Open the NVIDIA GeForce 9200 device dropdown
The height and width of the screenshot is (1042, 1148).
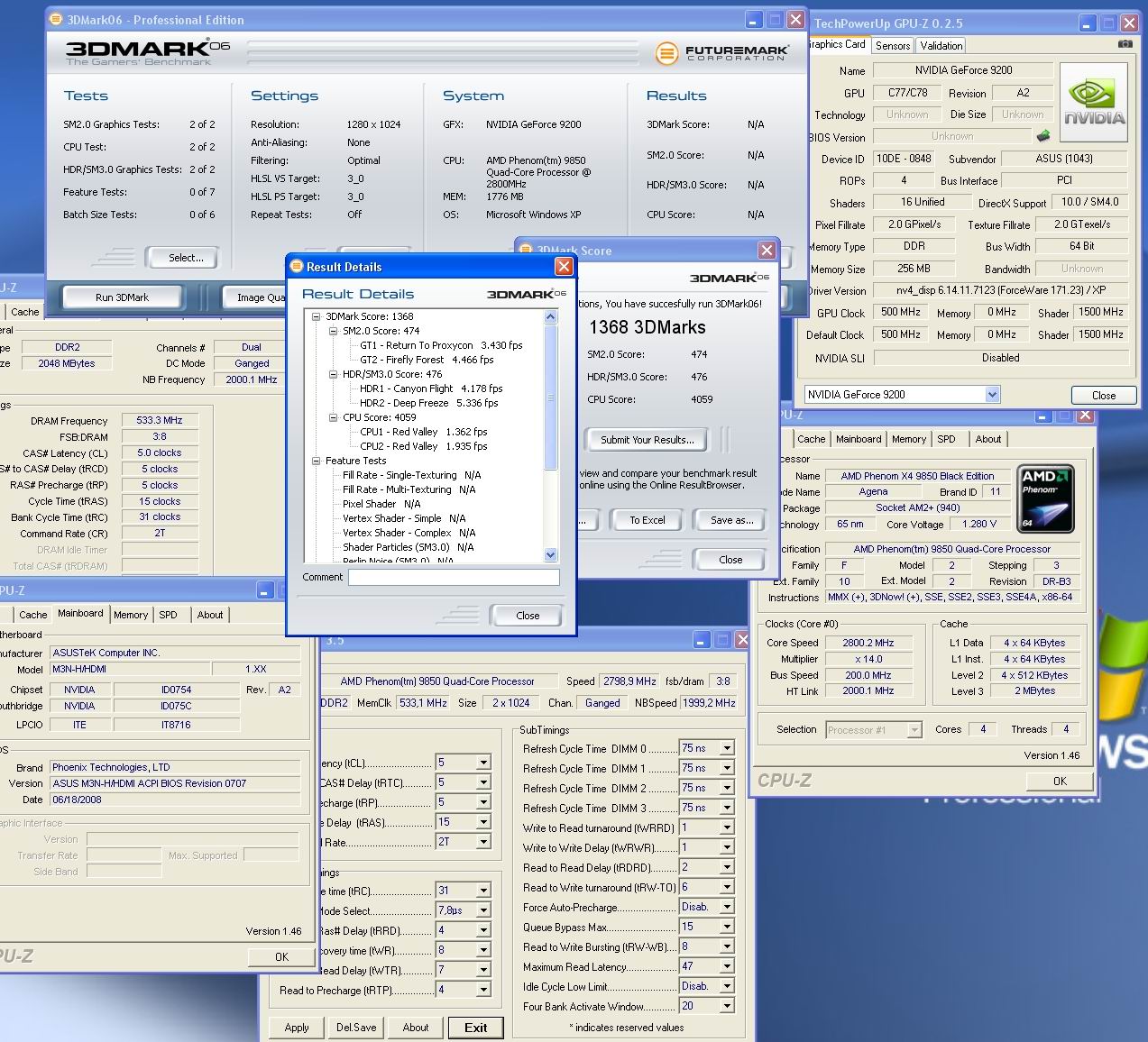pyautogui.click(x=993, y=394)
